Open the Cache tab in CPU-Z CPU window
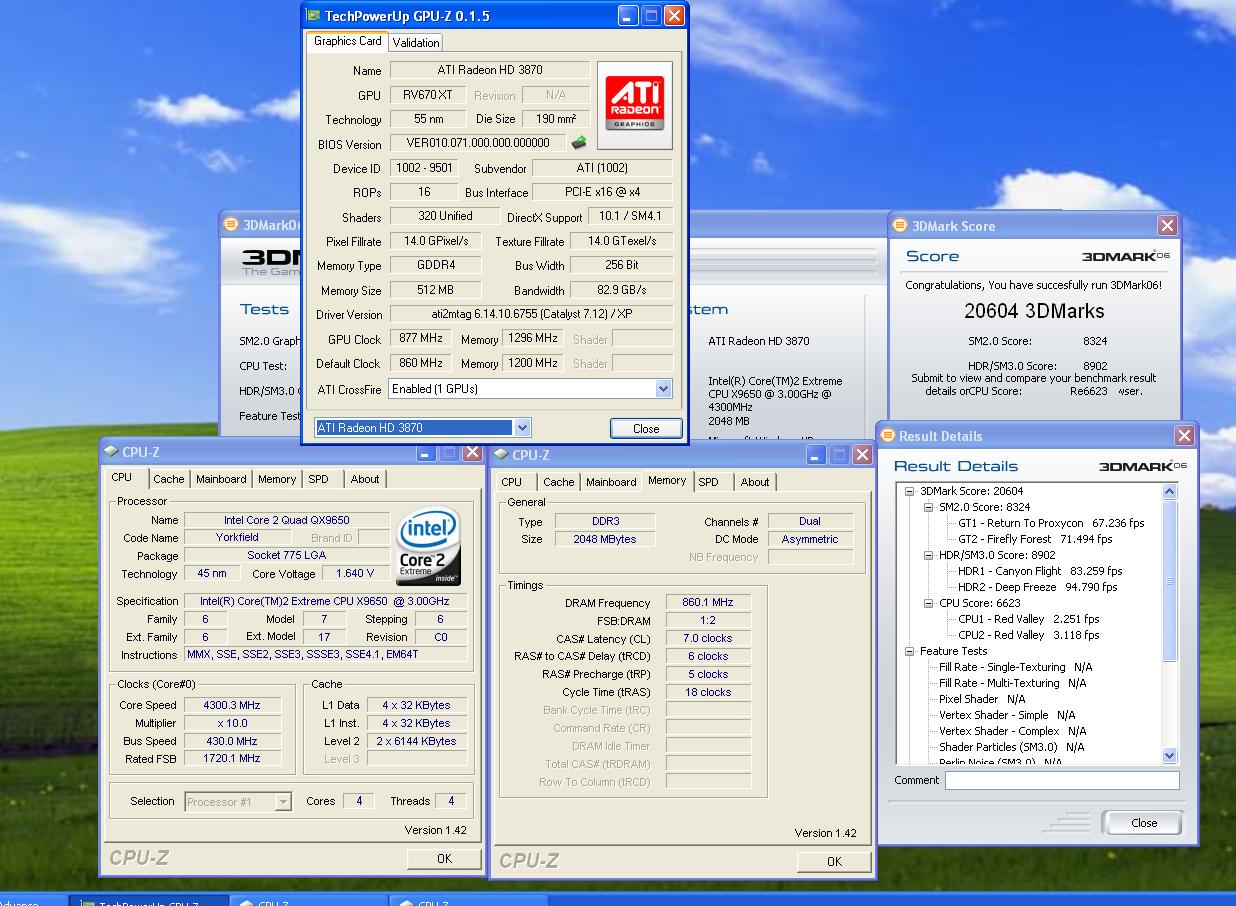This screenshot has height=906, width=1236. point(169,479)
